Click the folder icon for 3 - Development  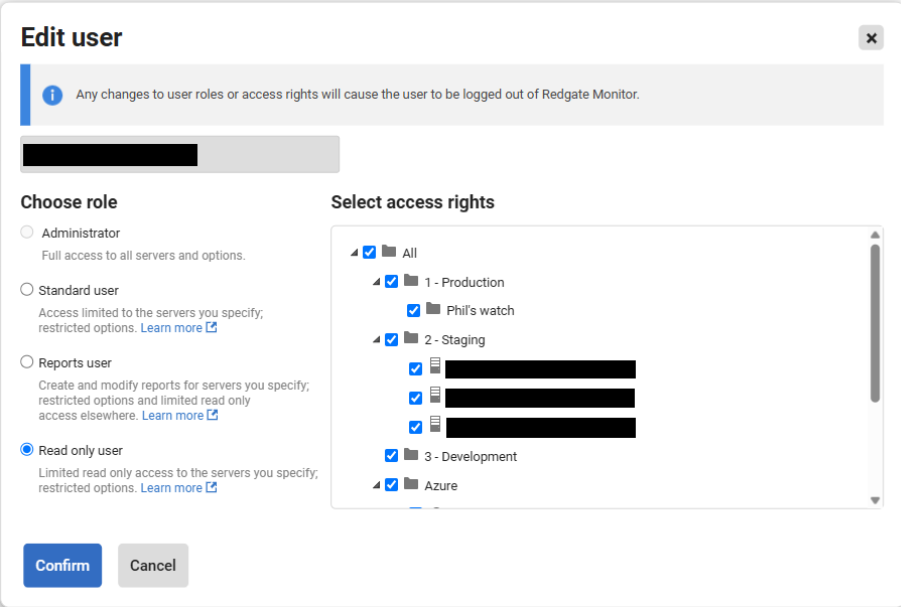(x=411, y=456)
